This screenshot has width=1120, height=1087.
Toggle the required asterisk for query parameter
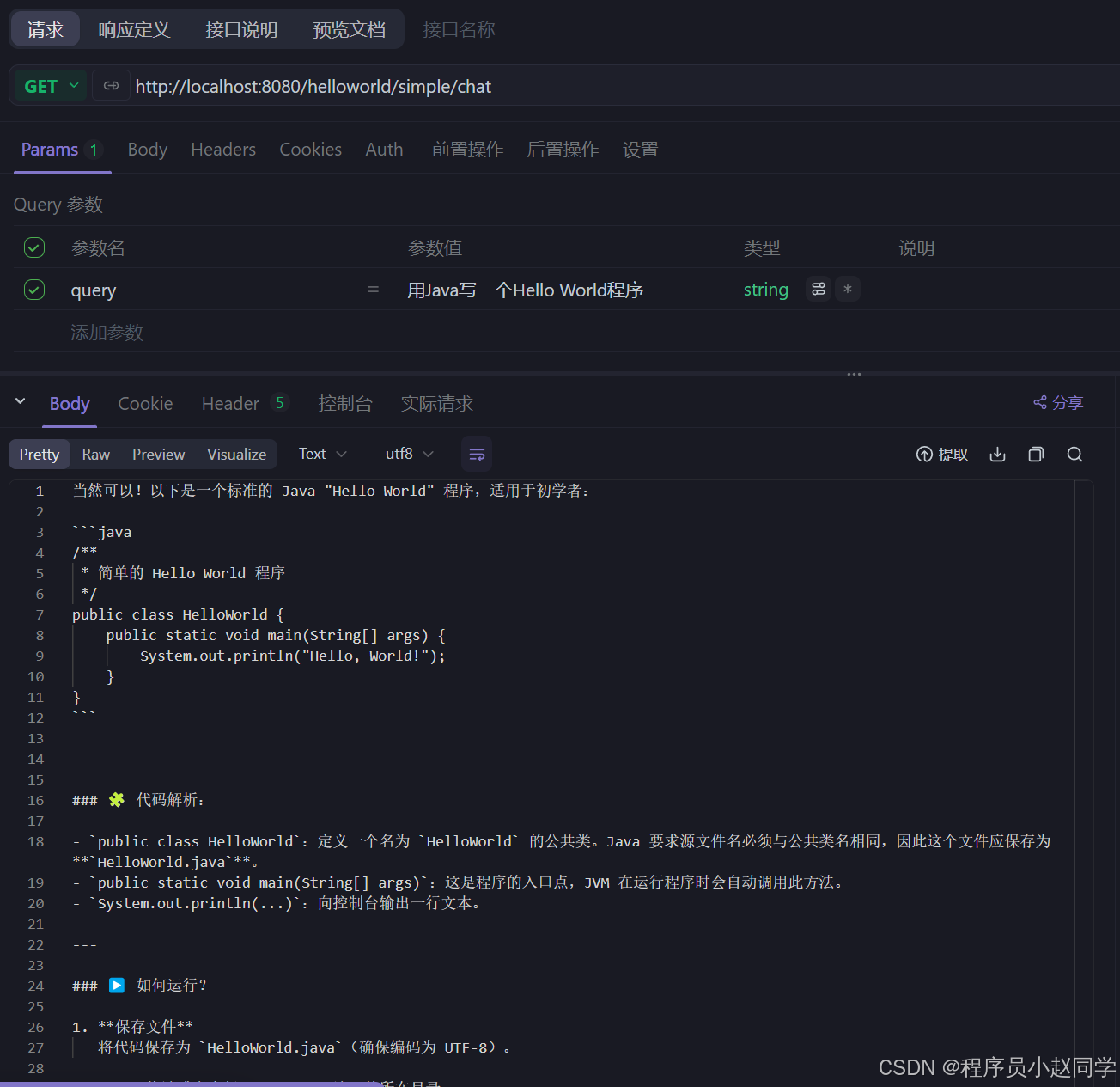point(848,290)
